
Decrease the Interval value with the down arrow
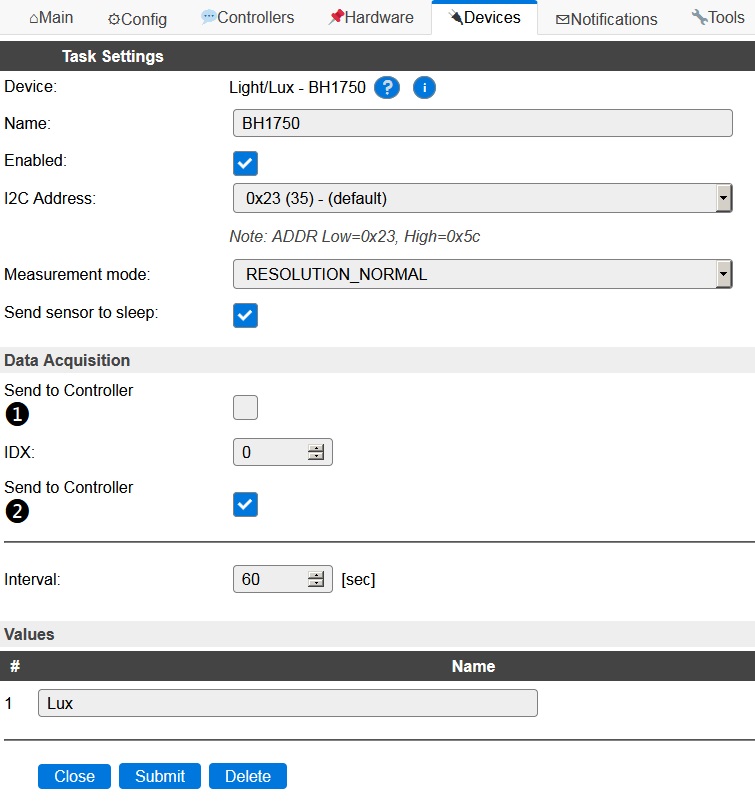click(x=316, y=584)
